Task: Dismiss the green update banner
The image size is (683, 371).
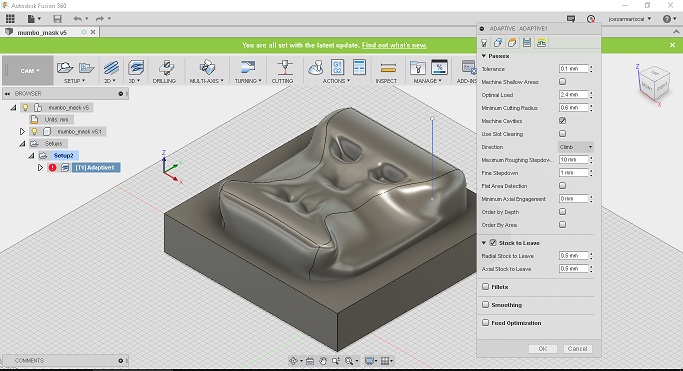Action: 673,45
